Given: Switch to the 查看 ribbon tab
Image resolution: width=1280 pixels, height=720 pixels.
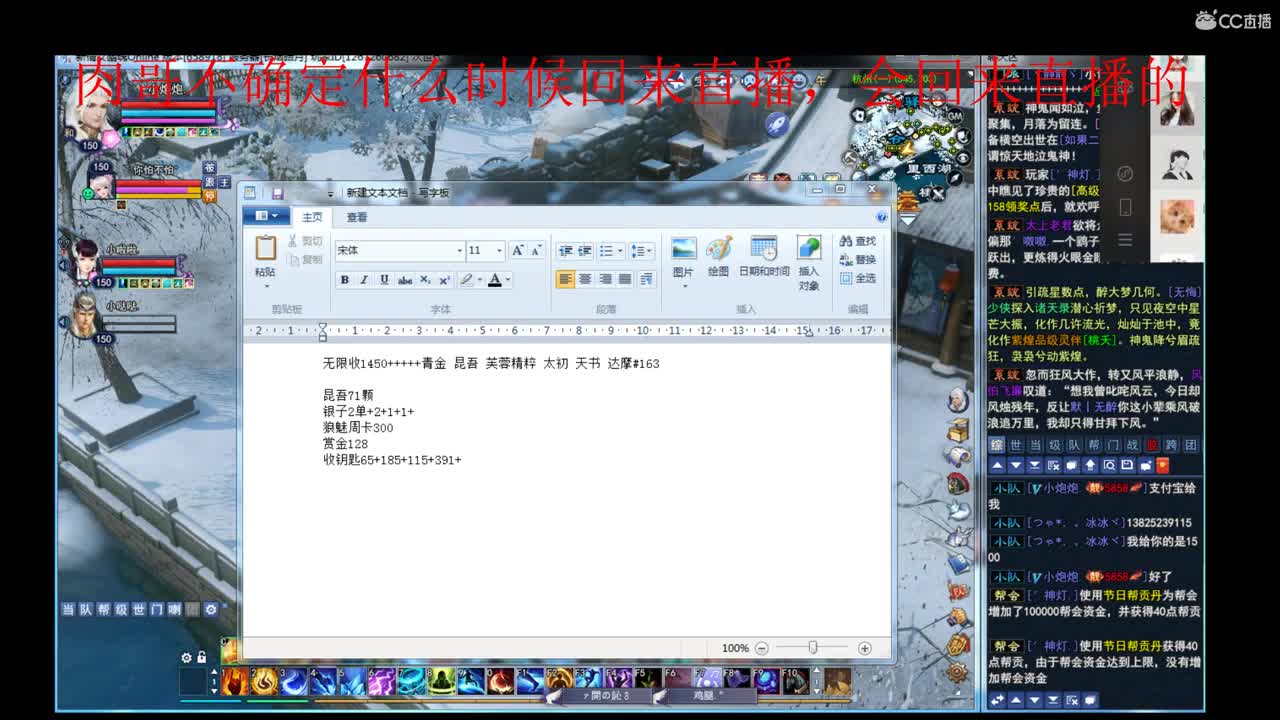Looking at the screenshot, I should tap(357, 217).
